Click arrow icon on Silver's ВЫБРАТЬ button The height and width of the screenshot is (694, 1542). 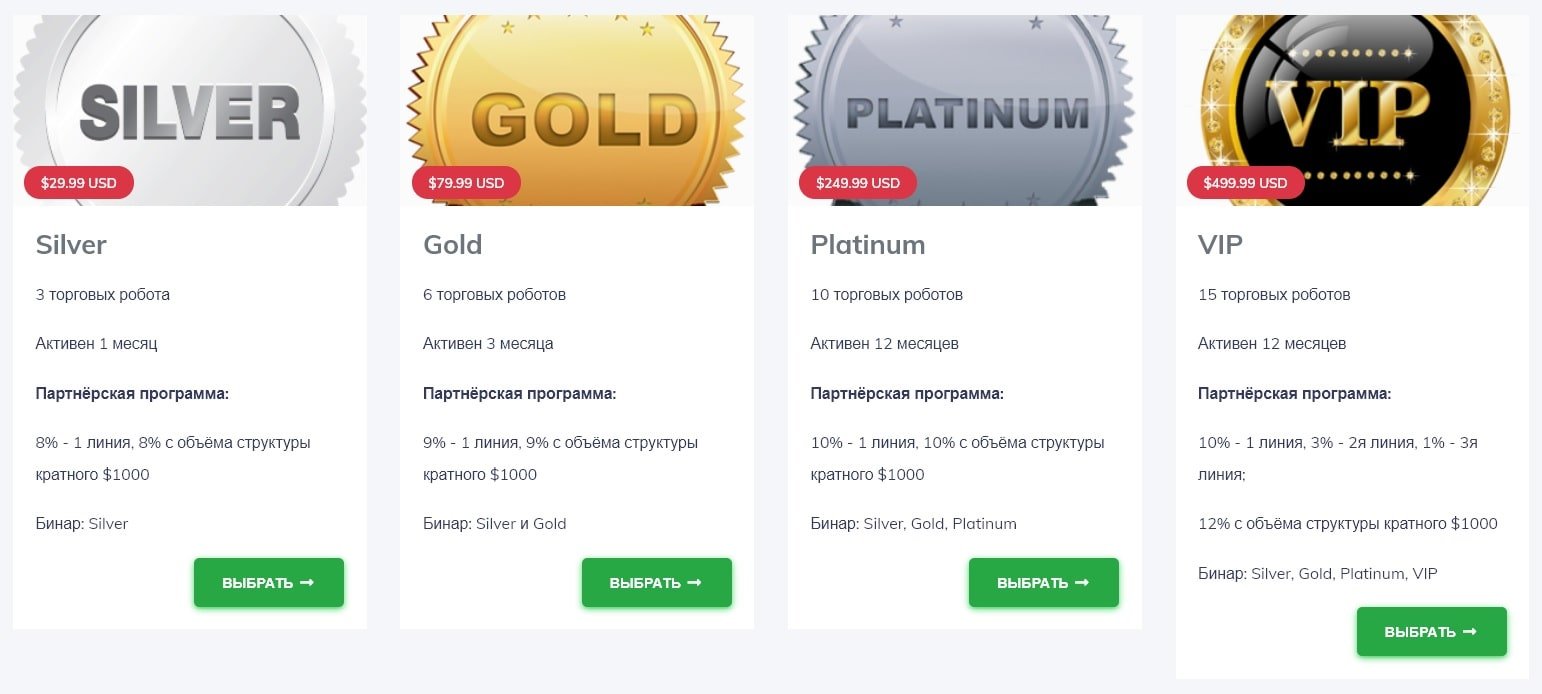pos(307,583)
